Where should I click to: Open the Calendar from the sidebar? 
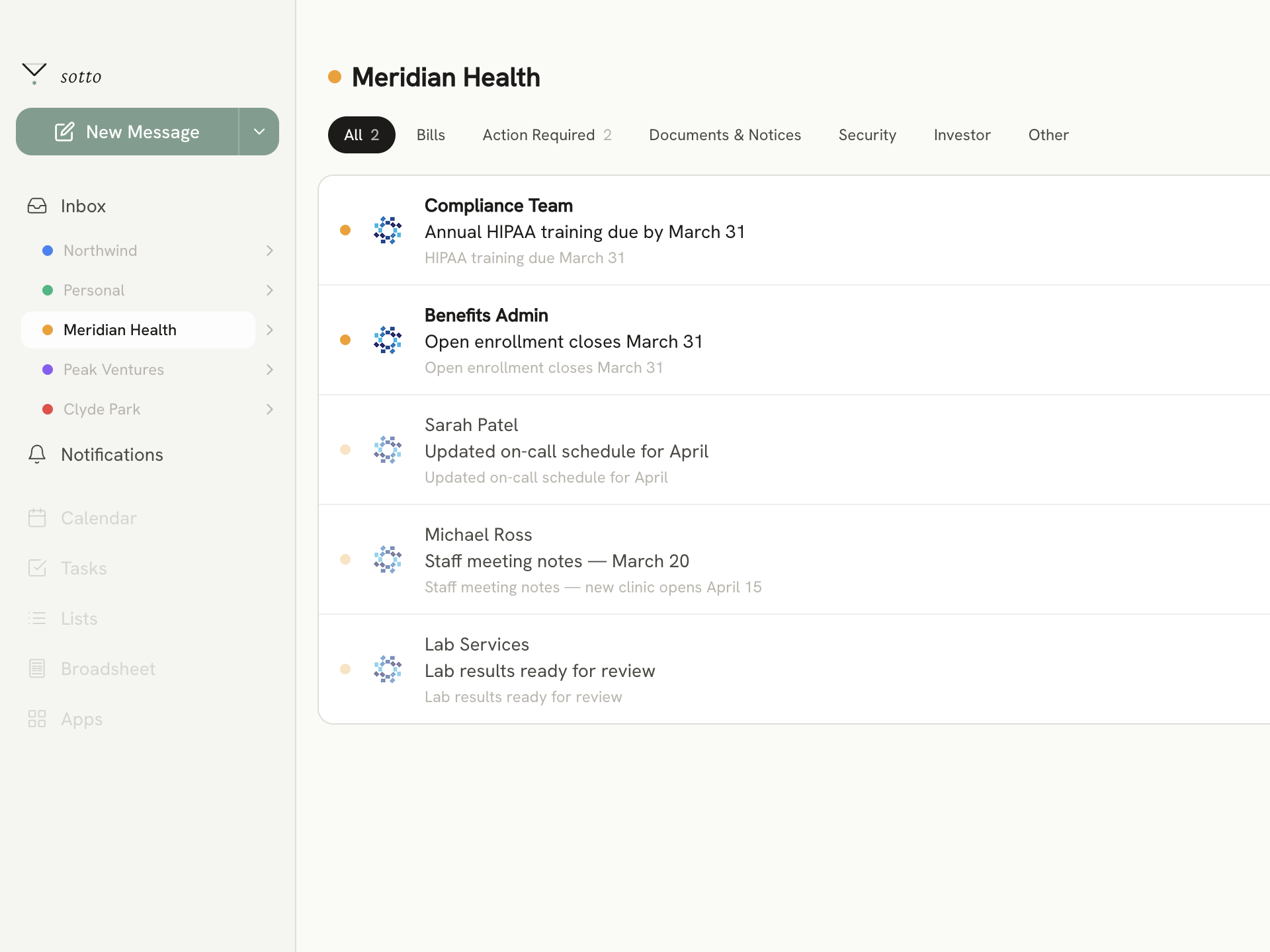(98, 518)
